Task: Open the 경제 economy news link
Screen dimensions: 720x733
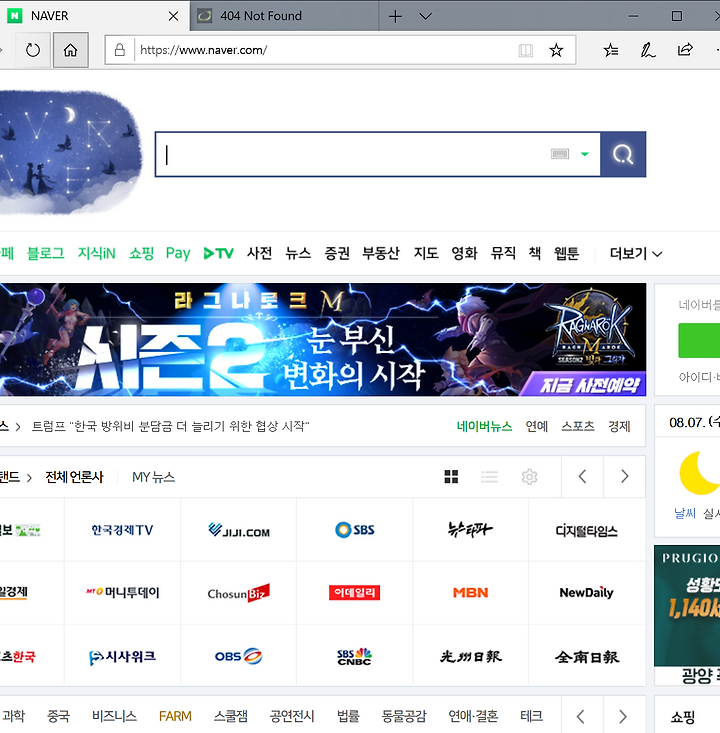Action: tap(619, 426)
